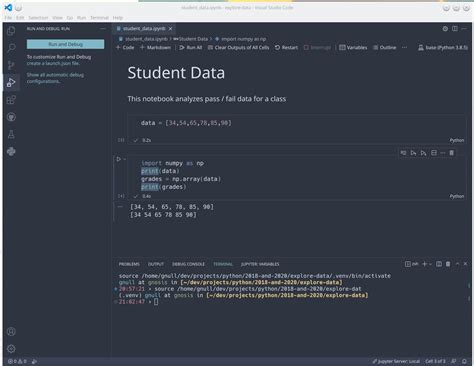Open notebook toolbar overflow ellipsis menu

click(x=404, y=47)
